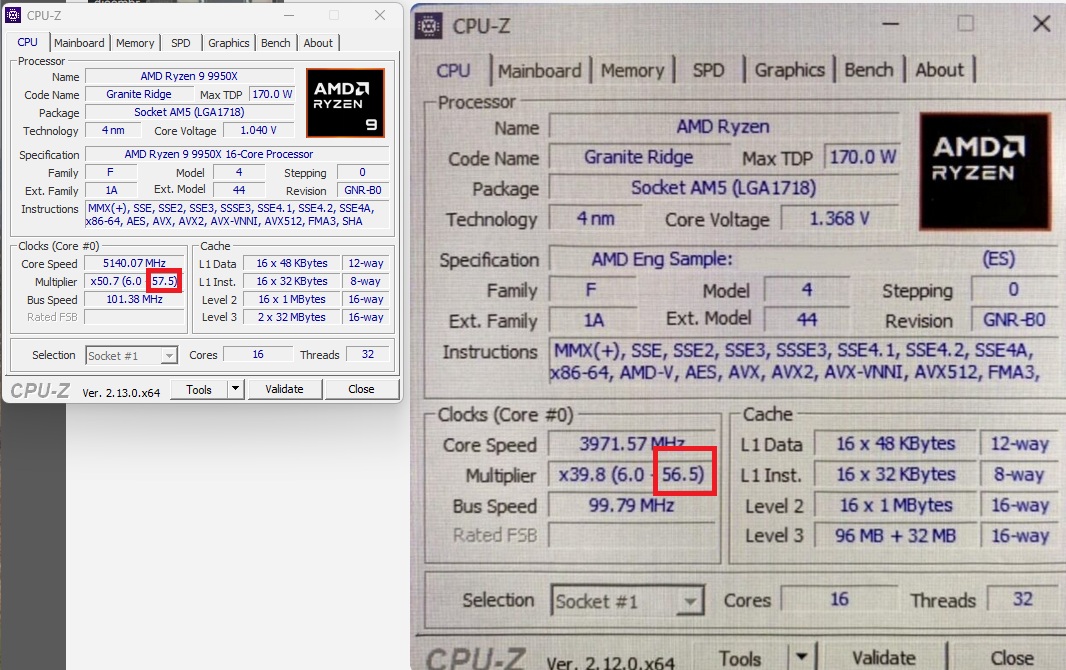Open Tools dropdown arrow in left window
The width and height of the screenshot is (1066, 670).
pos(235,389)
